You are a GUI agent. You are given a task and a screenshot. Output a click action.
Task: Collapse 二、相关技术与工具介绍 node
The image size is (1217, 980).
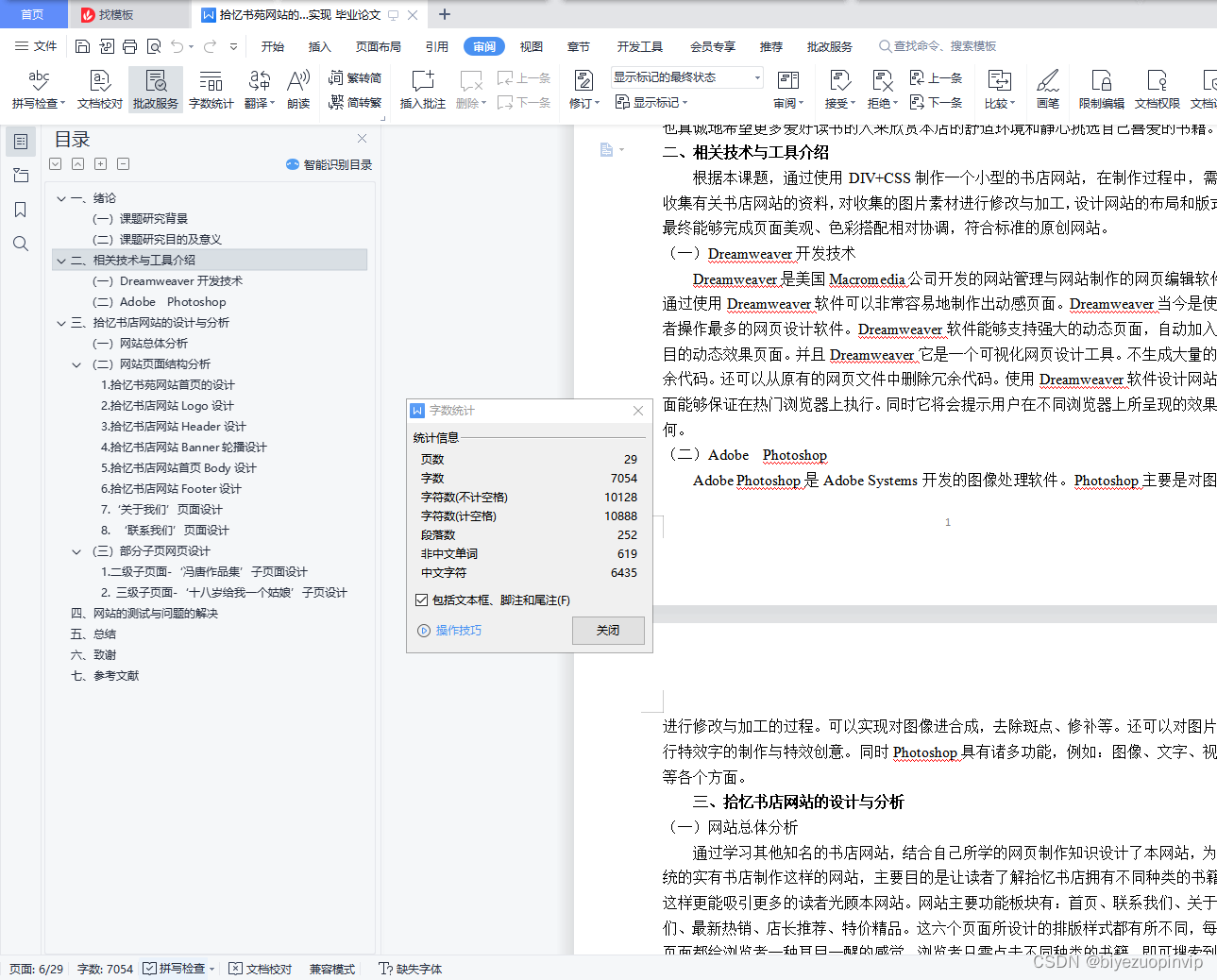tap(61, 261)
